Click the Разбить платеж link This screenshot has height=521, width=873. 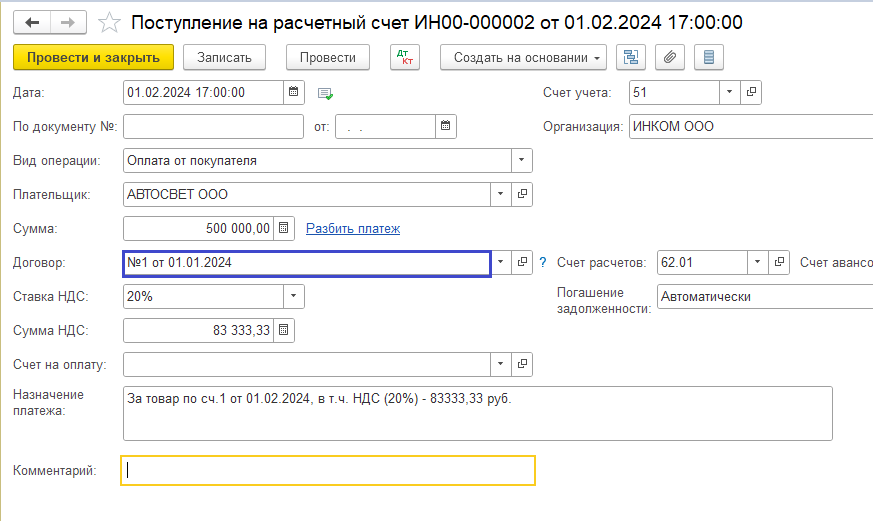point(353,228)
